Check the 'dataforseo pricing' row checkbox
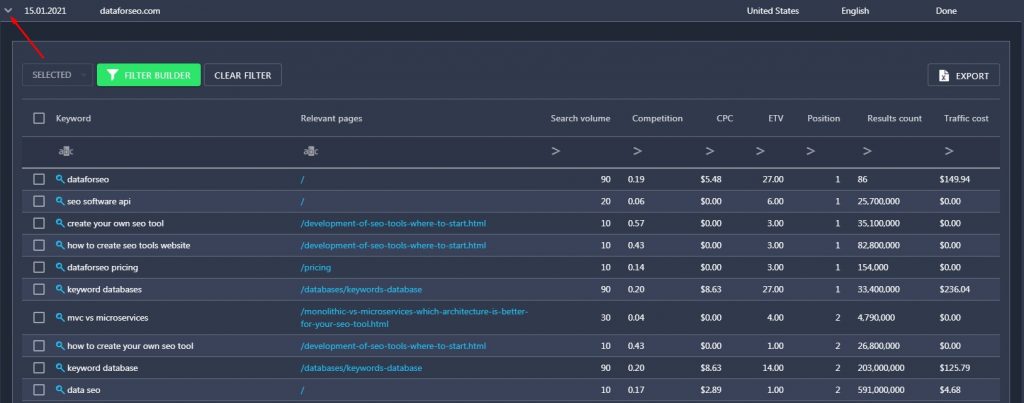1024x403 pixels. [x=39, y=268]
